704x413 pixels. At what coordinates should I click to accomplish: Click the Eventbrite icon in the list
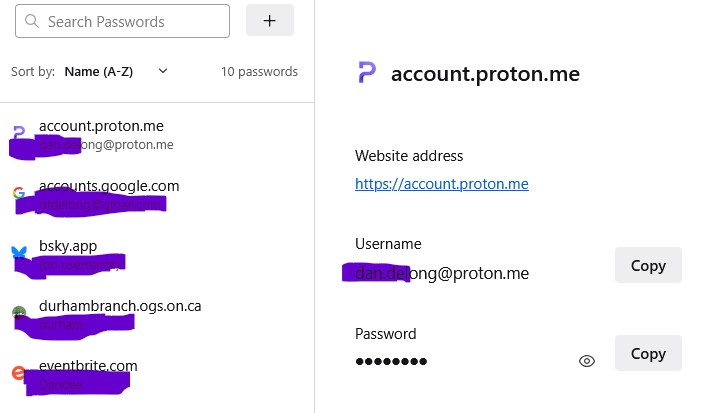18,373
